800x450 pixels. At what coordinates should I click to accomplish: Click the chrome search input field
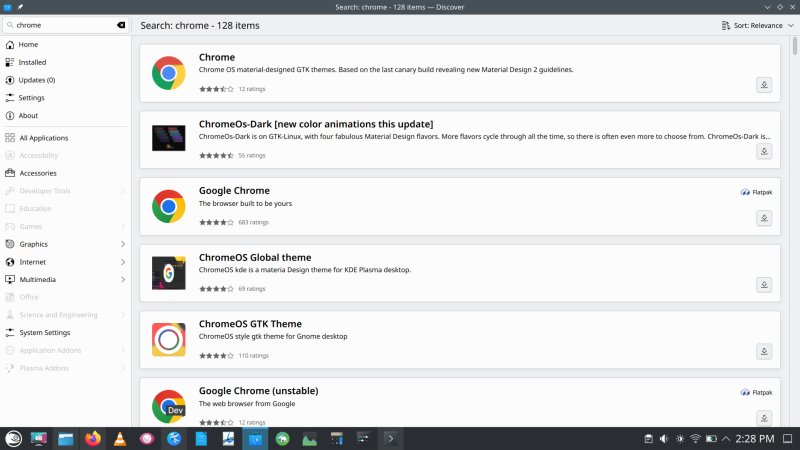[65, 25]
